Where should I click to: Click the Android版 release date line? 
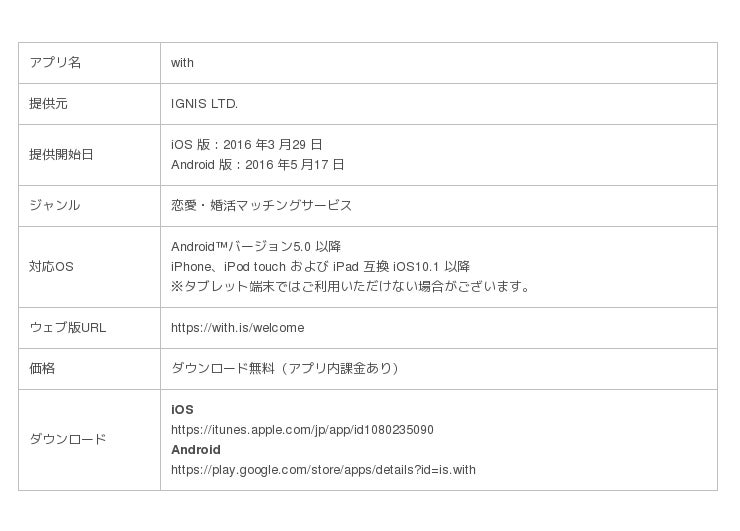pyautogui.click(x=257, y=165)
